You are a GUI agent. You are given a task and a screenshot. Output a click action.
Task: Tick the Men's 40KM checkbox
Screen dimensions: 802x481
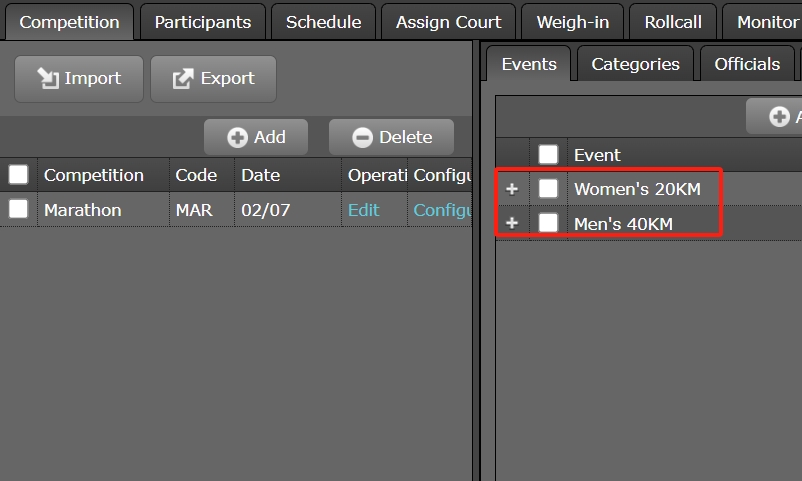(x=548, y=223)
